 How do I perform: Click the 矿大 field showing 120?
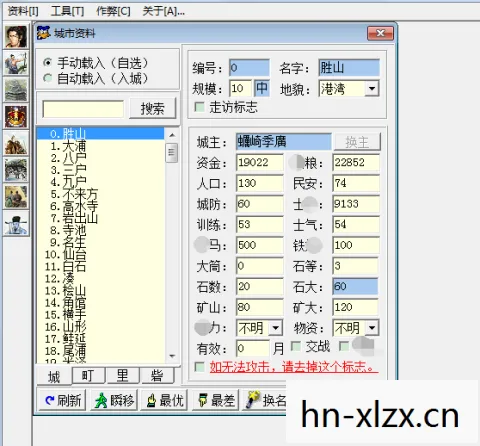[x=355, y=307]
